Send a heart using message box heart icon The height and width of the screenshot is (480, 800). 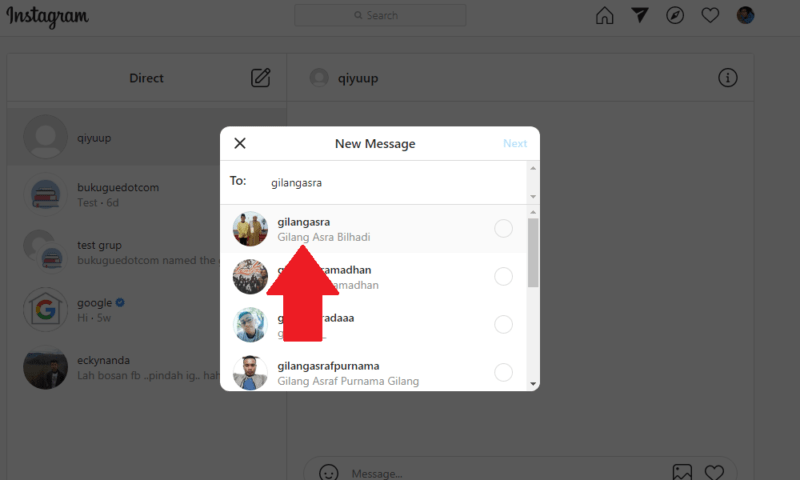coord(714,472)
